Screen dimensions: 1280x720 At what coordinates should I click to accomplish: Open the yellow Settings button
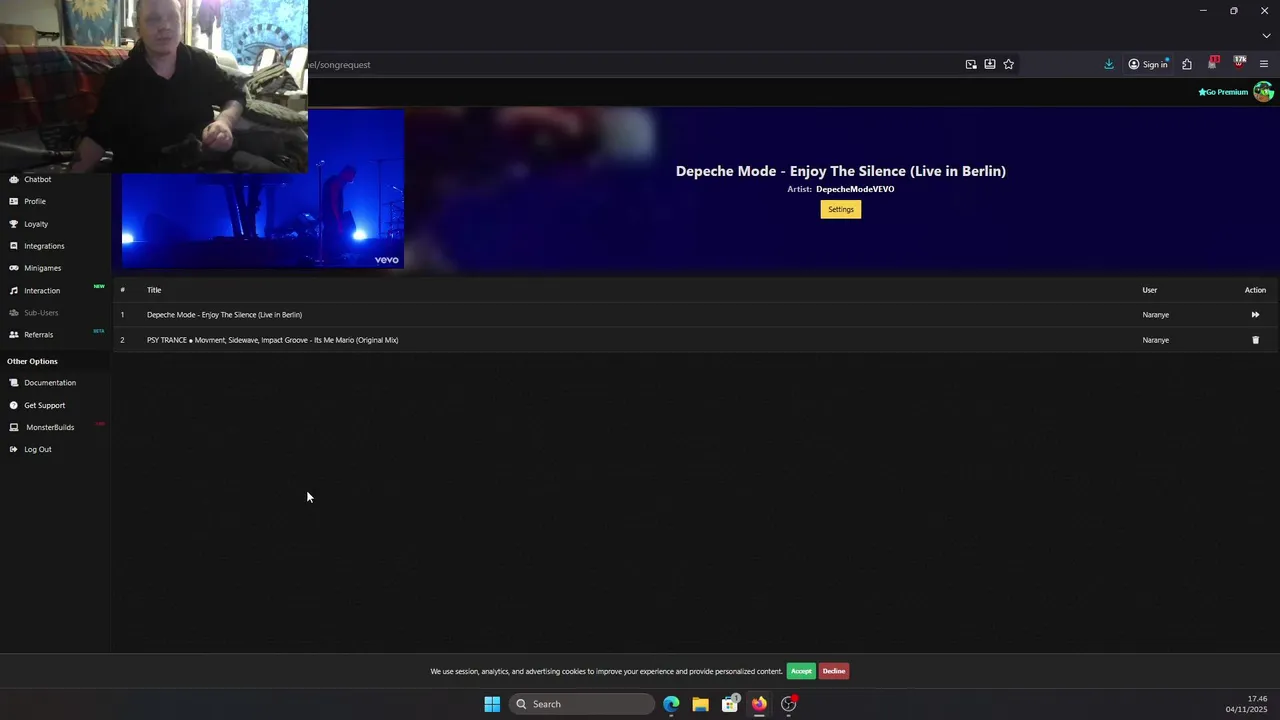tap(841, 209)
